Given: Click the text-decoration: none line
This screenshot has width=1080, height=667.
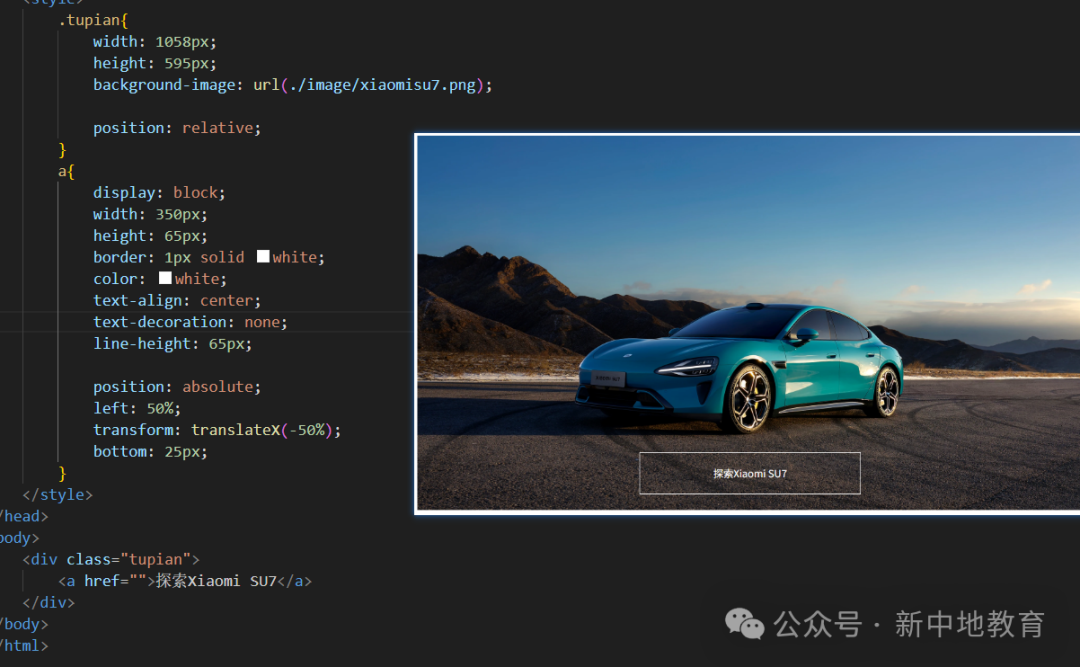Looking at the screenshot, I should 190,322.
